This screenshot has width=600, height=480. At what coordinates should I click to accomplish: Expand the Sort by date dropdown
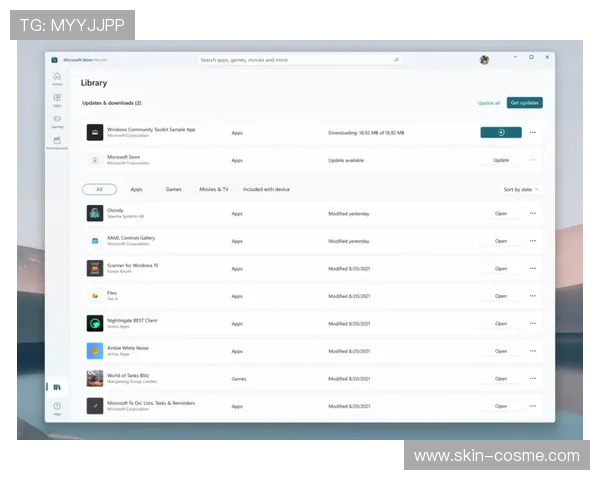click(521, 189)
